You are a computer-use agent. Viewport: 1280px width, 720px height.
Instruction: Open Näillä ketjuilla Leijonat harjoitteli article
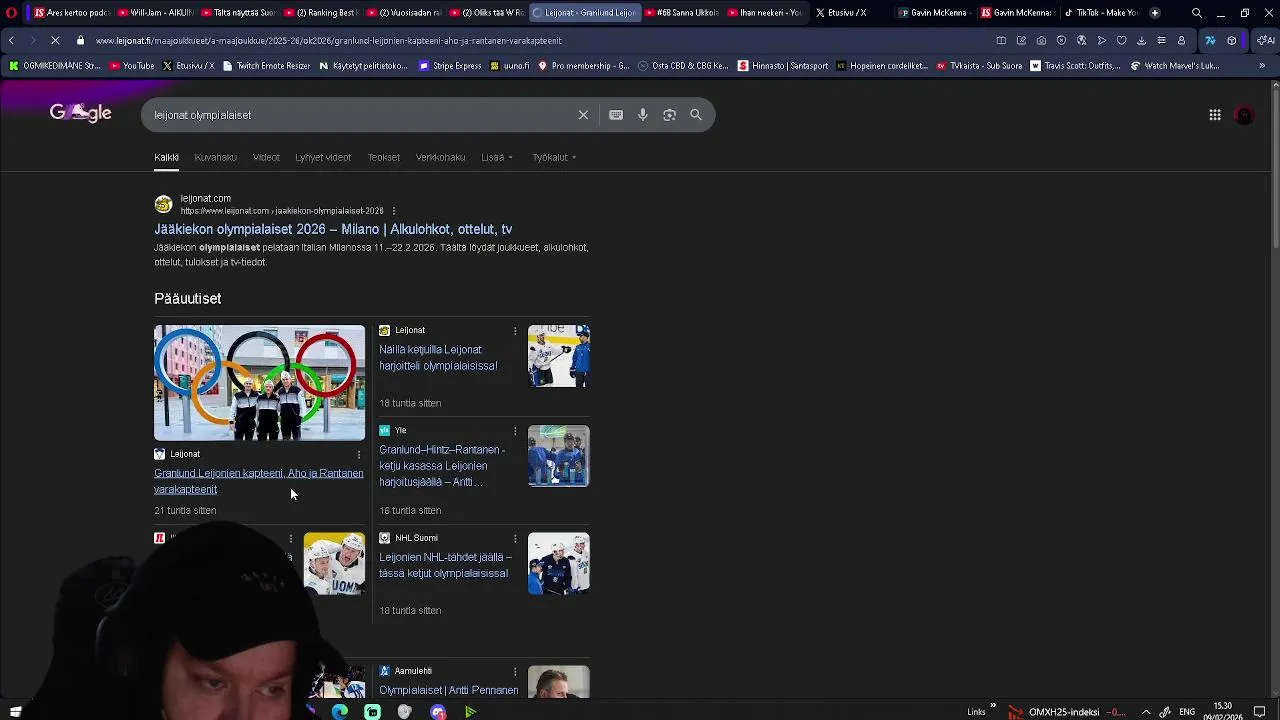[438, 358]
